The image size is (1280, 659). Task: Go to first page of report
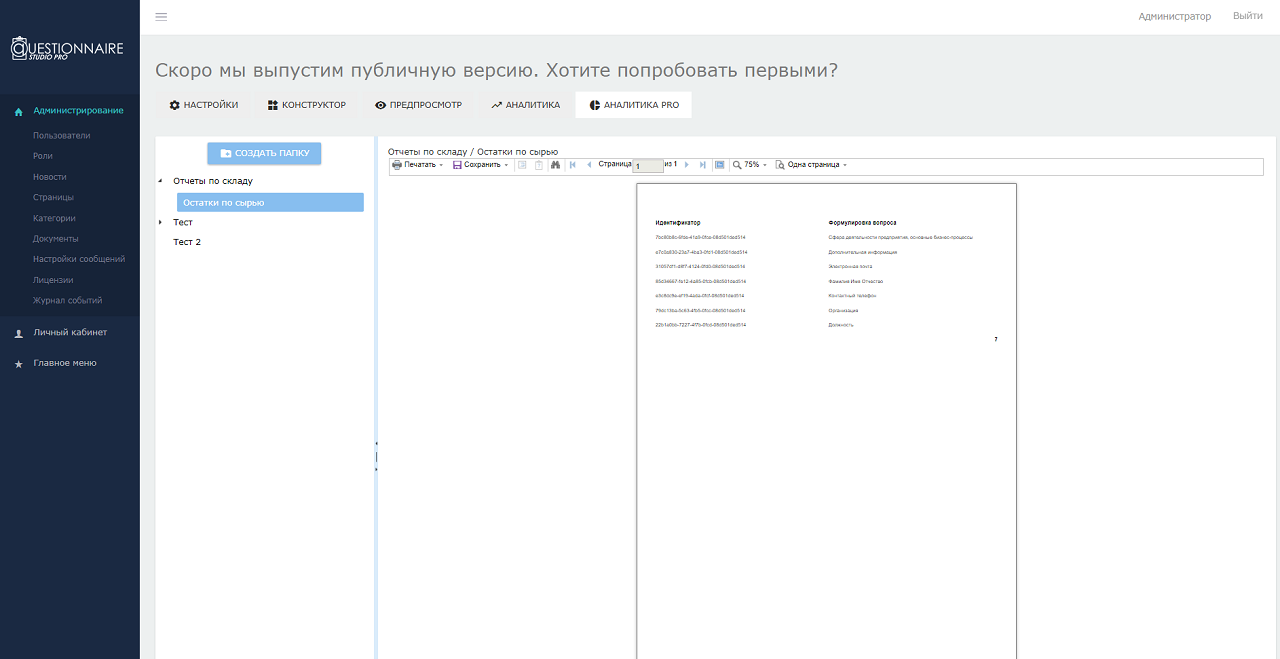point(572,165)
